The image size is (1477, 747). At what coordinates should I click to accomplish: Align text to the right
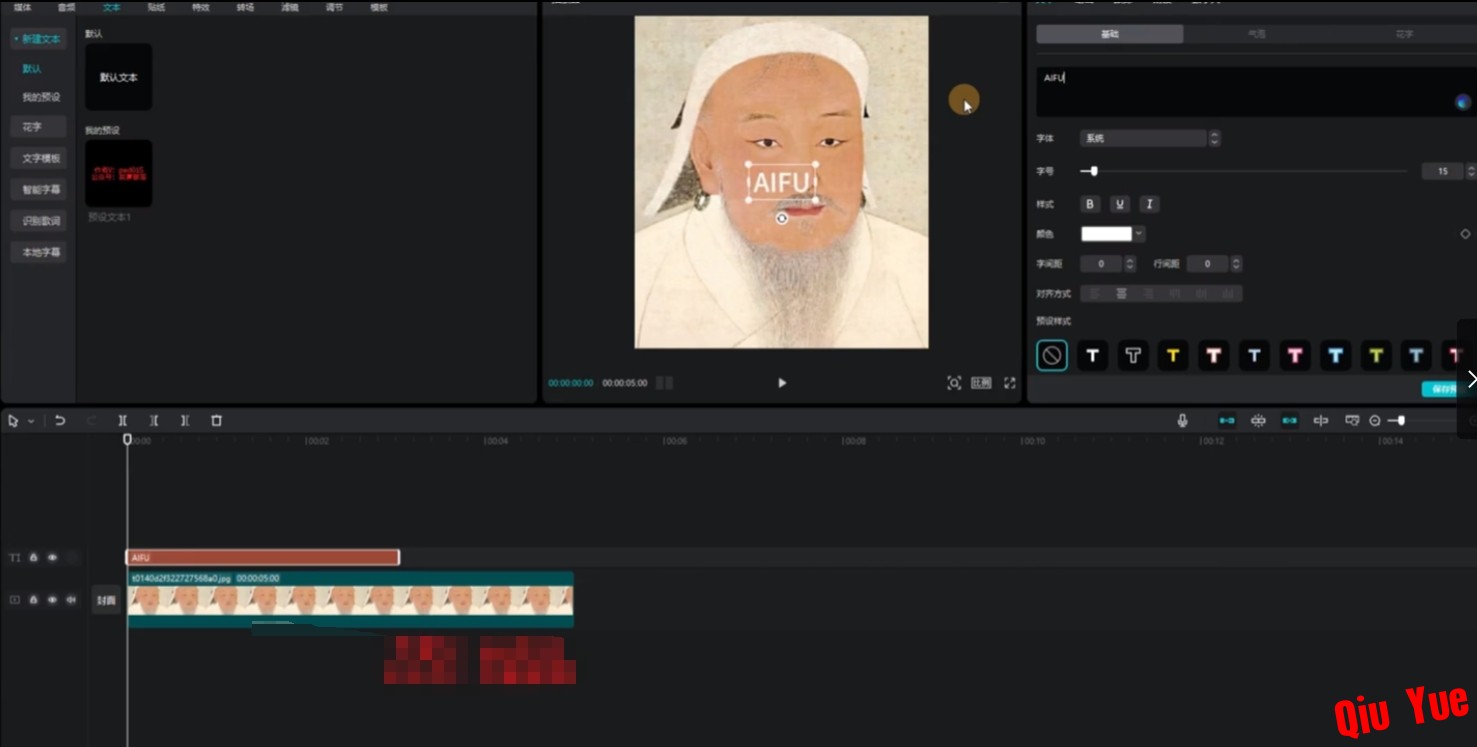coord(1148,294)
